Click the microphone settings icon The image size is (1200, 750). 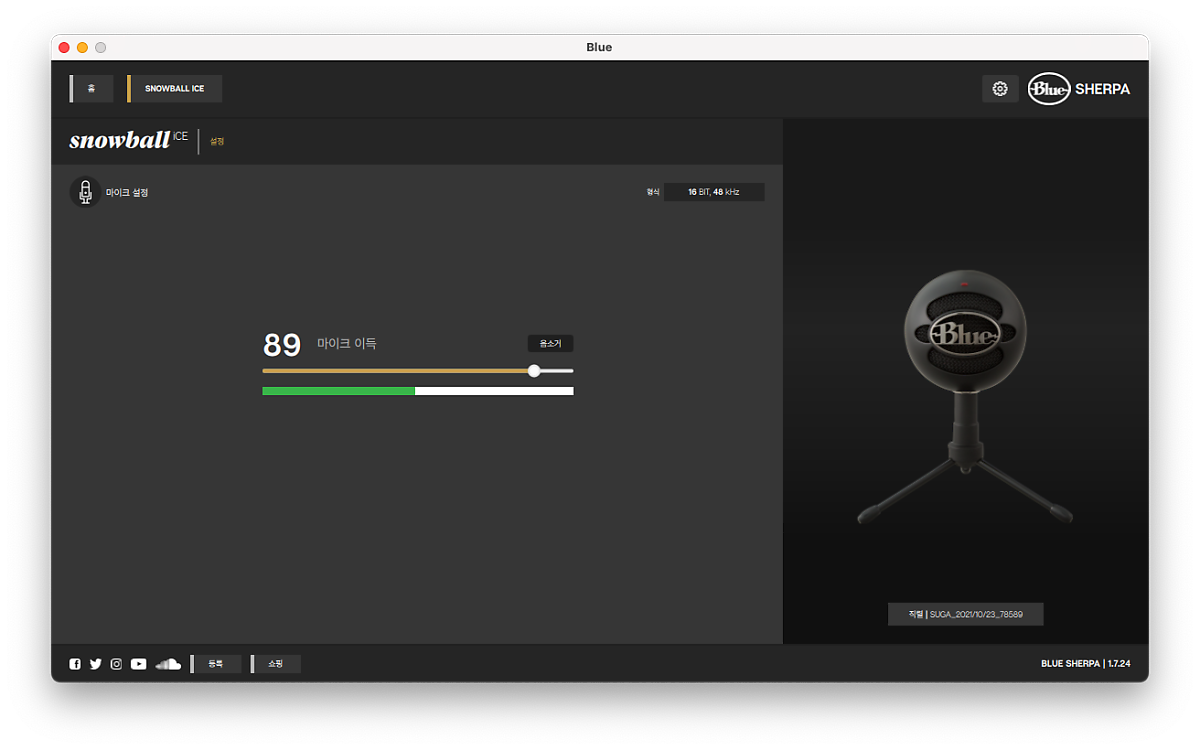pos(85,192)
